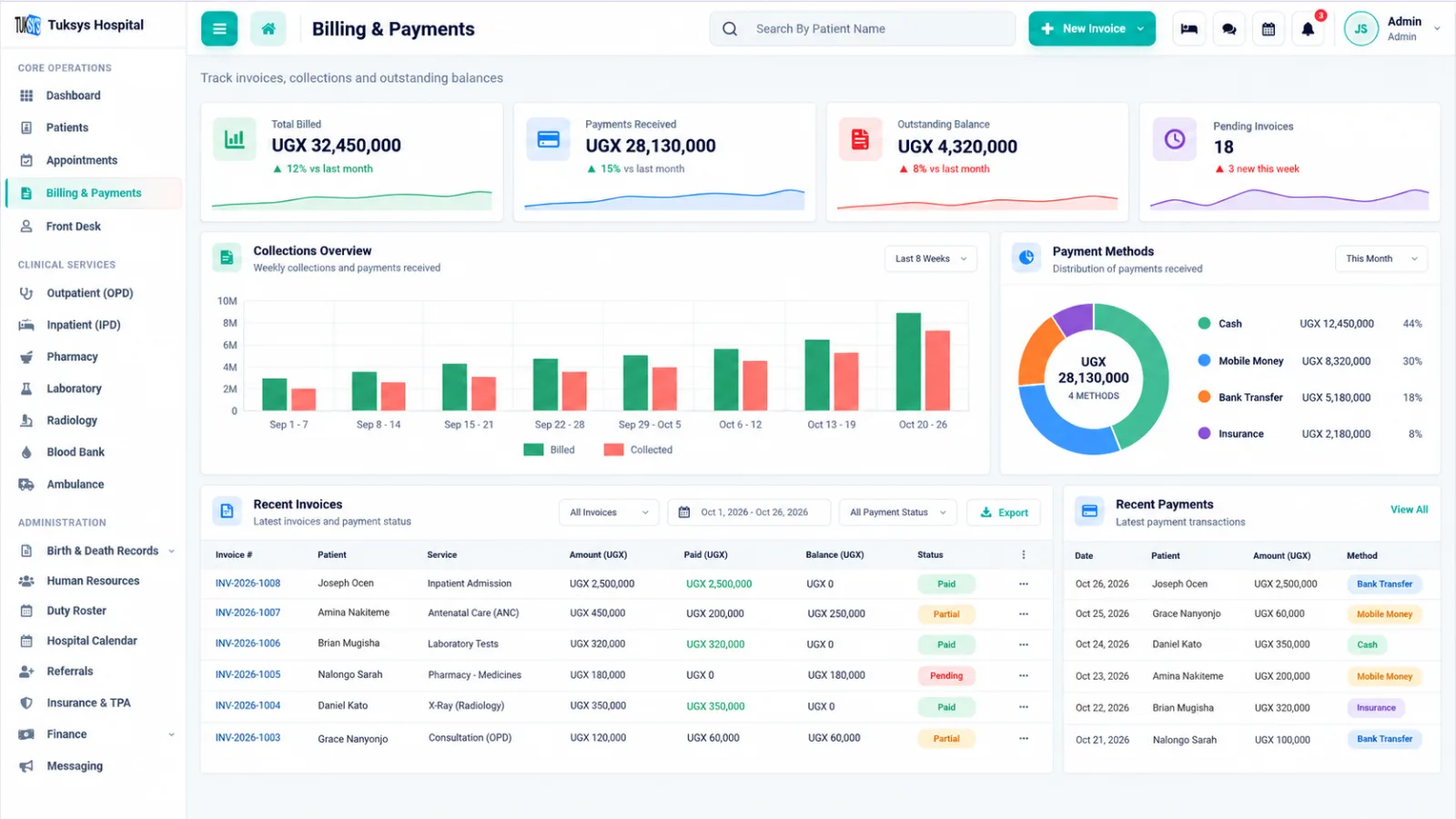Click the Pending status badge
1456x819 pixels.
[946, 676]
